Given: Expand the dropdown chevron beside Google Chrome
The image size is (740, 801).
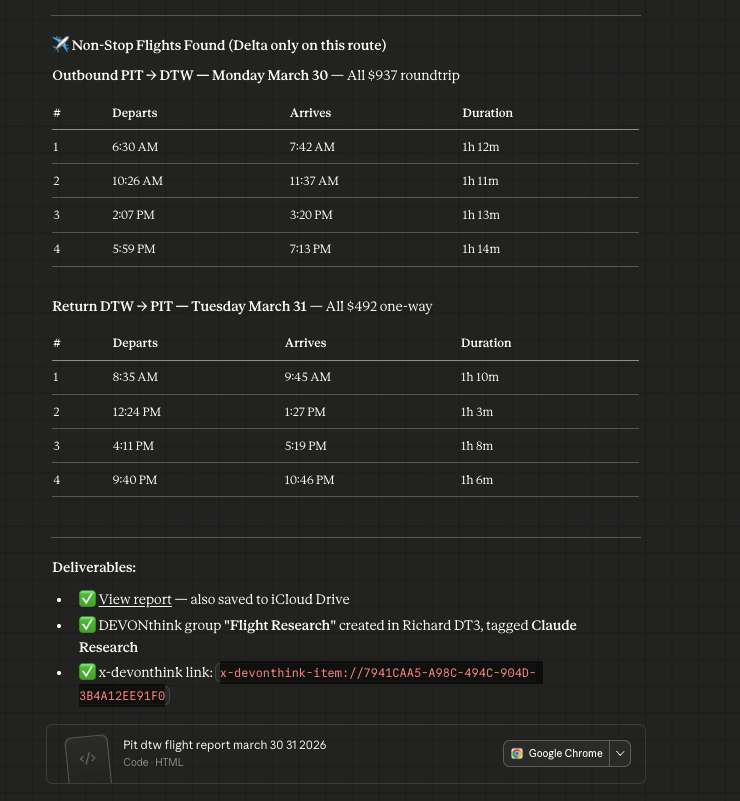Looking at the screenshot, I should coord(619,753).
